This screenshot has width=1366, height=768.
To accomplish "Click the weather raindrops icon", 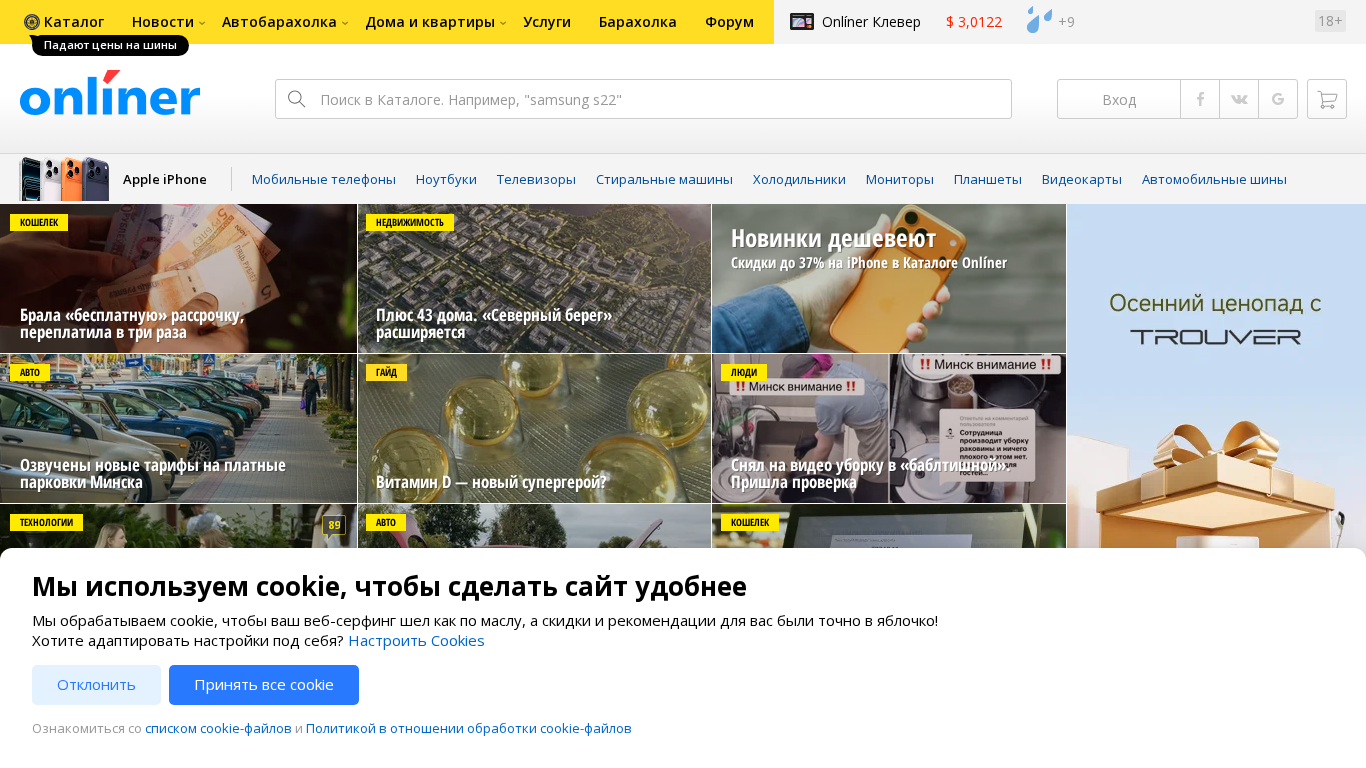I will tap(1039, 20).
